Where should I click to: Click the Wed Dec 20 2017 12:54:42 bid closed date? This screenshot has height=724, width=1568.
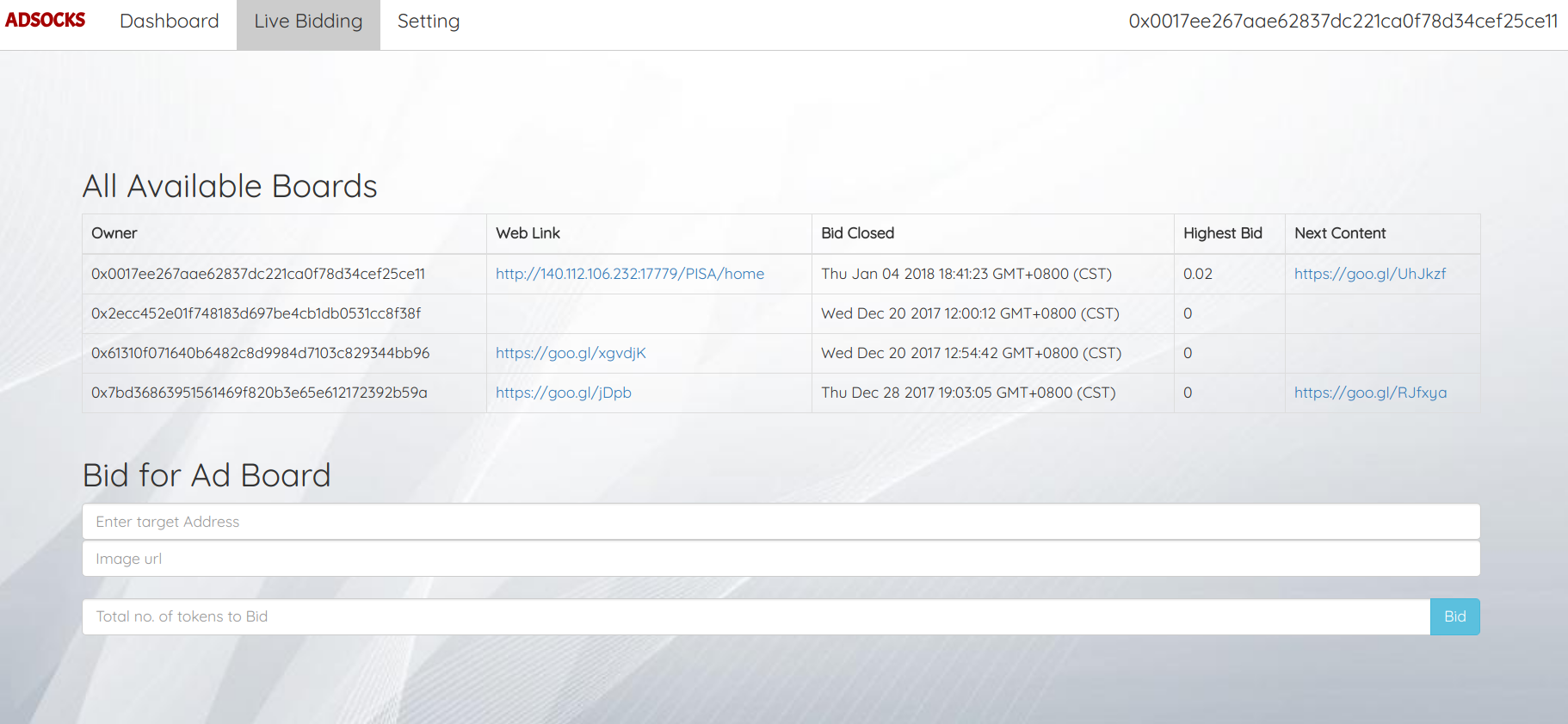coord(972,353)
